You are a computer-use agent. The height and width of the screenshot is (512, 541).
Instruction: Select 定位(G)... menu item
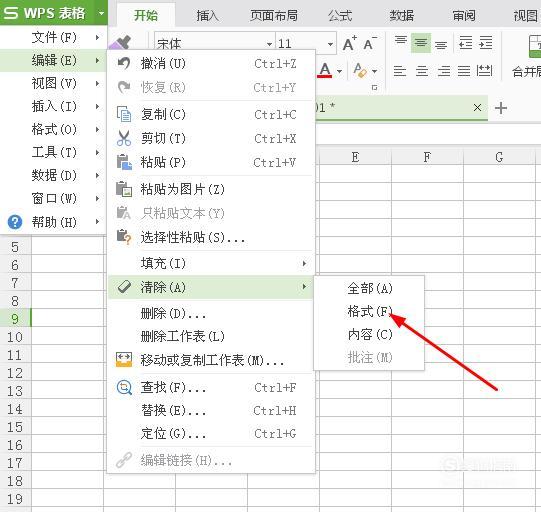tap(211, 433)
